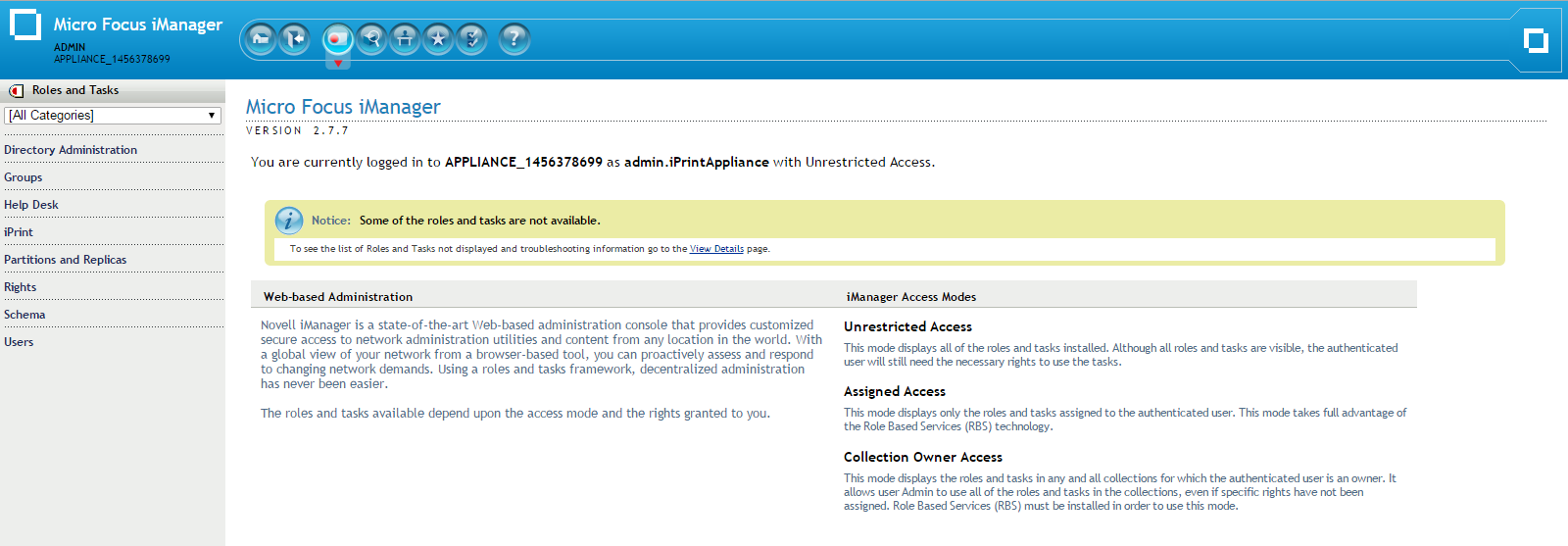Image resolution: width=1568 pixels, height=546 pixels.
Task: Go to the iManager Home page icon
Action: 261,39
